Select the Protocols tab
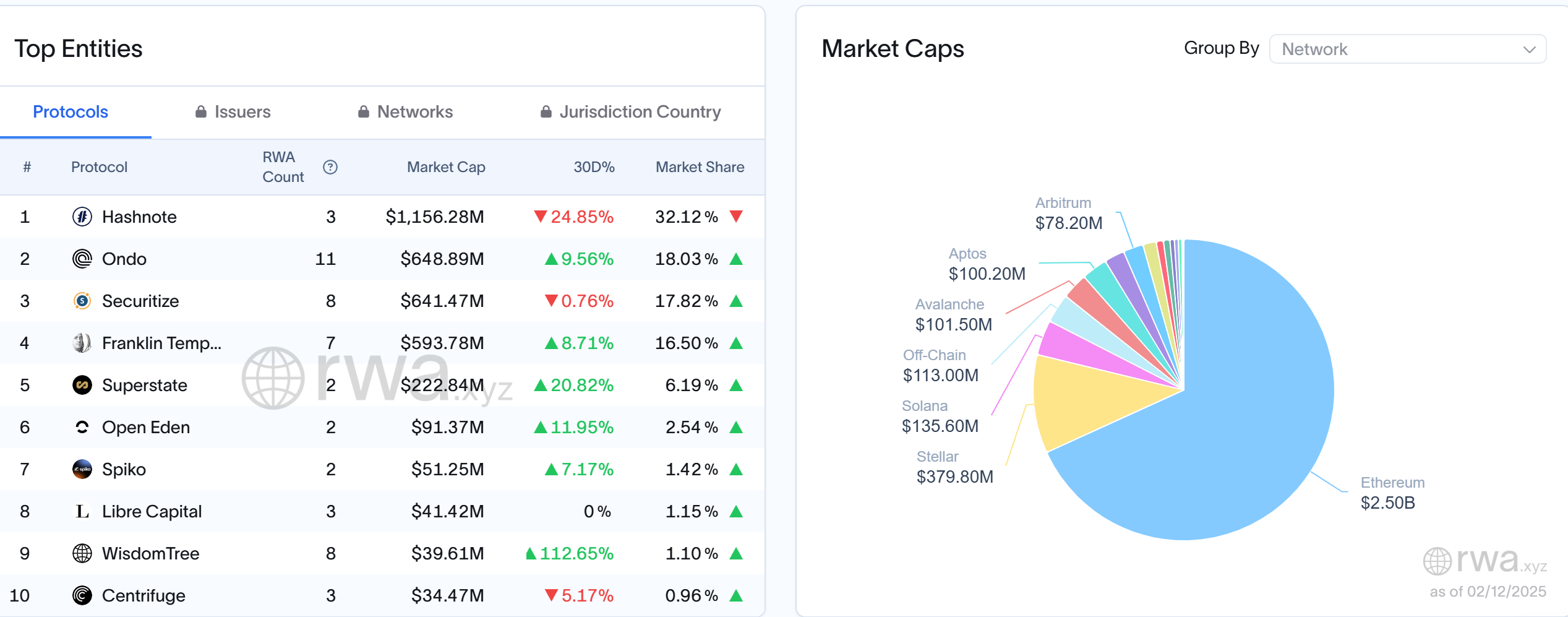The width and height of the screenshot is (1568, 617). click(x=71, y=112)
